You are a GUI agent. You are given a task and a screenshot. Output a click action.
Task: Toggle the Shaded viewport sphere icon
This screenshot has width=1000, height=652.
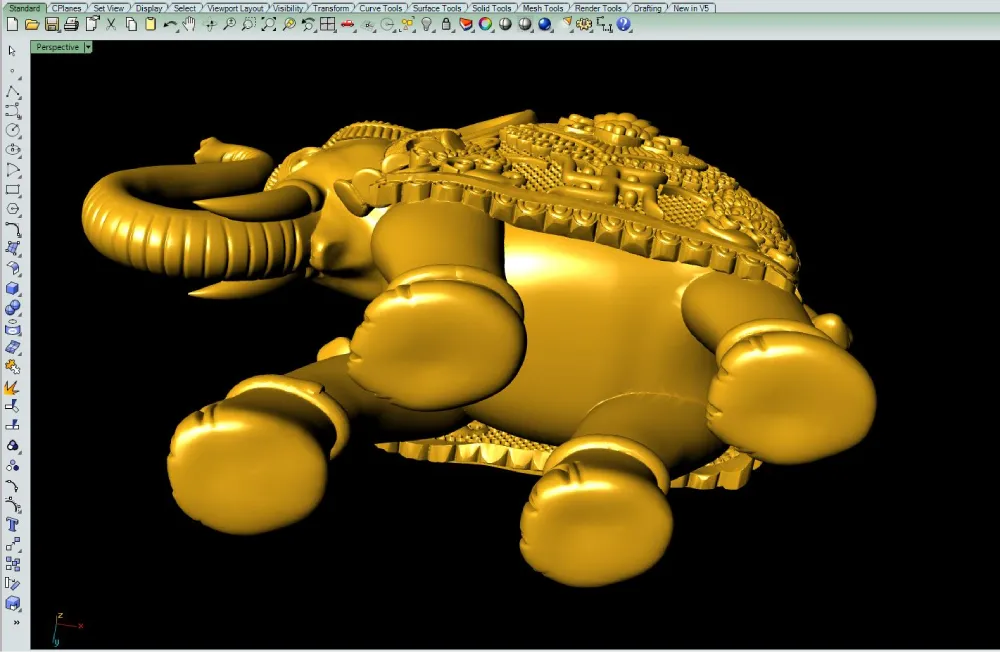[x=506, y=24]
